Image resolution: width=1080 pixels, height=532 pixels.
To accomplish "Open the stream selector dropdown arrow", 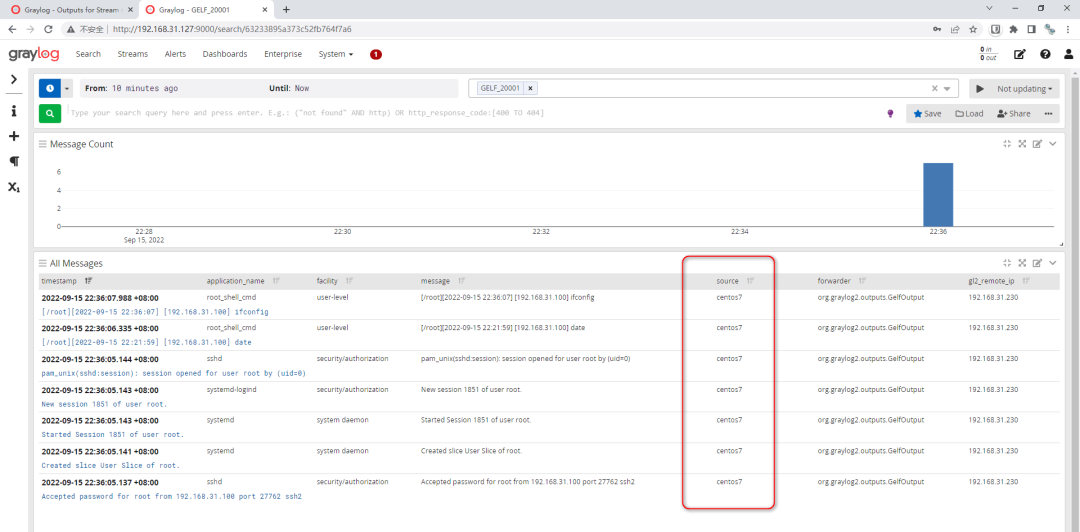I will coord(947,89).
